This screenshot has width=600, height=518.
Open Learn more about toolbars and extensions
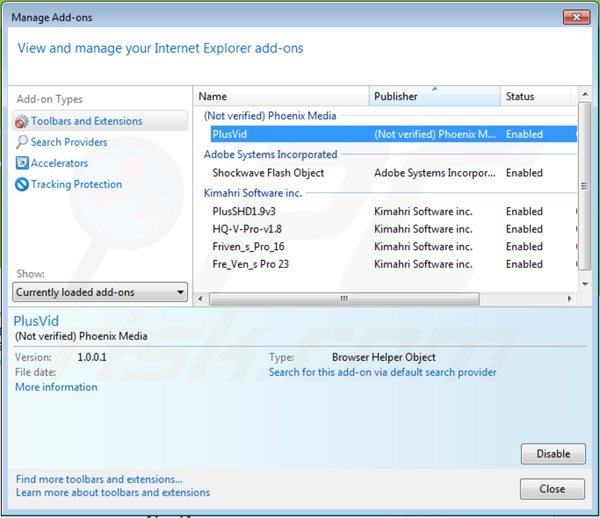[x=113, y=492]
